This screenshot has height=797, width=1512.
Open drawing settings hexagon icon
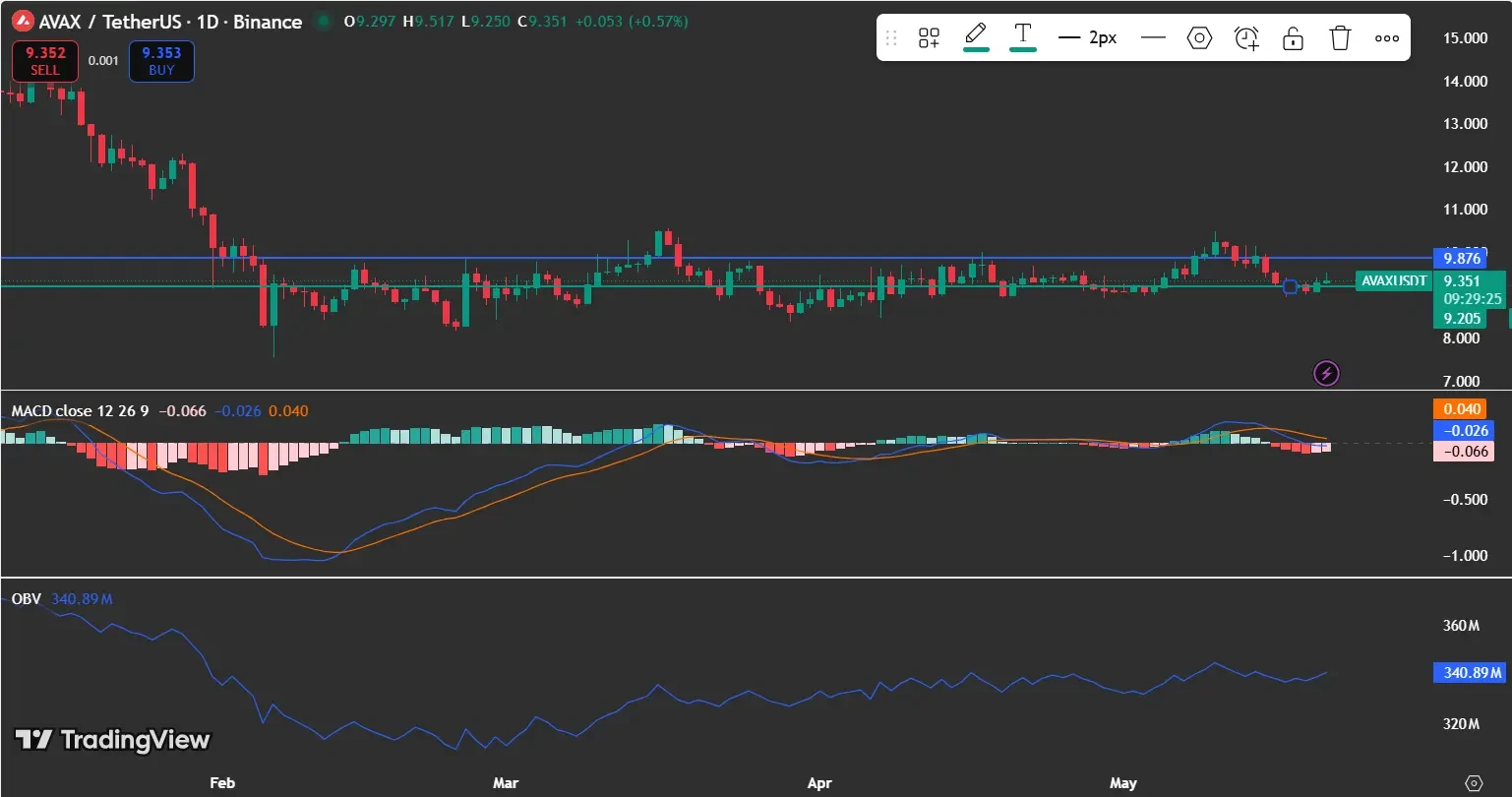coord(1199,38)
